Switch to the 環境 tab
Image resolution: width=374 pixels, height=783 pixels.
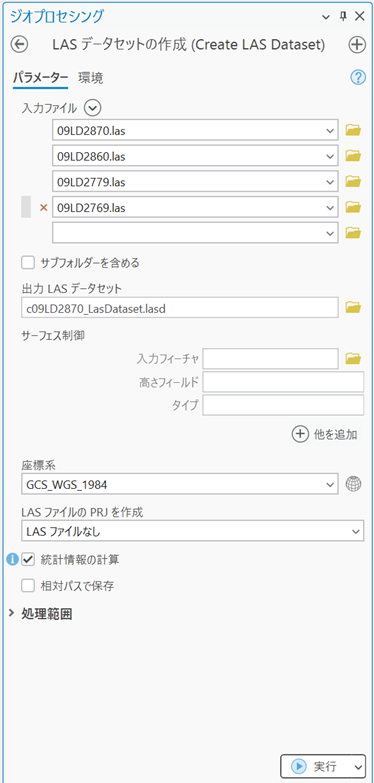(x=90, y=77)
